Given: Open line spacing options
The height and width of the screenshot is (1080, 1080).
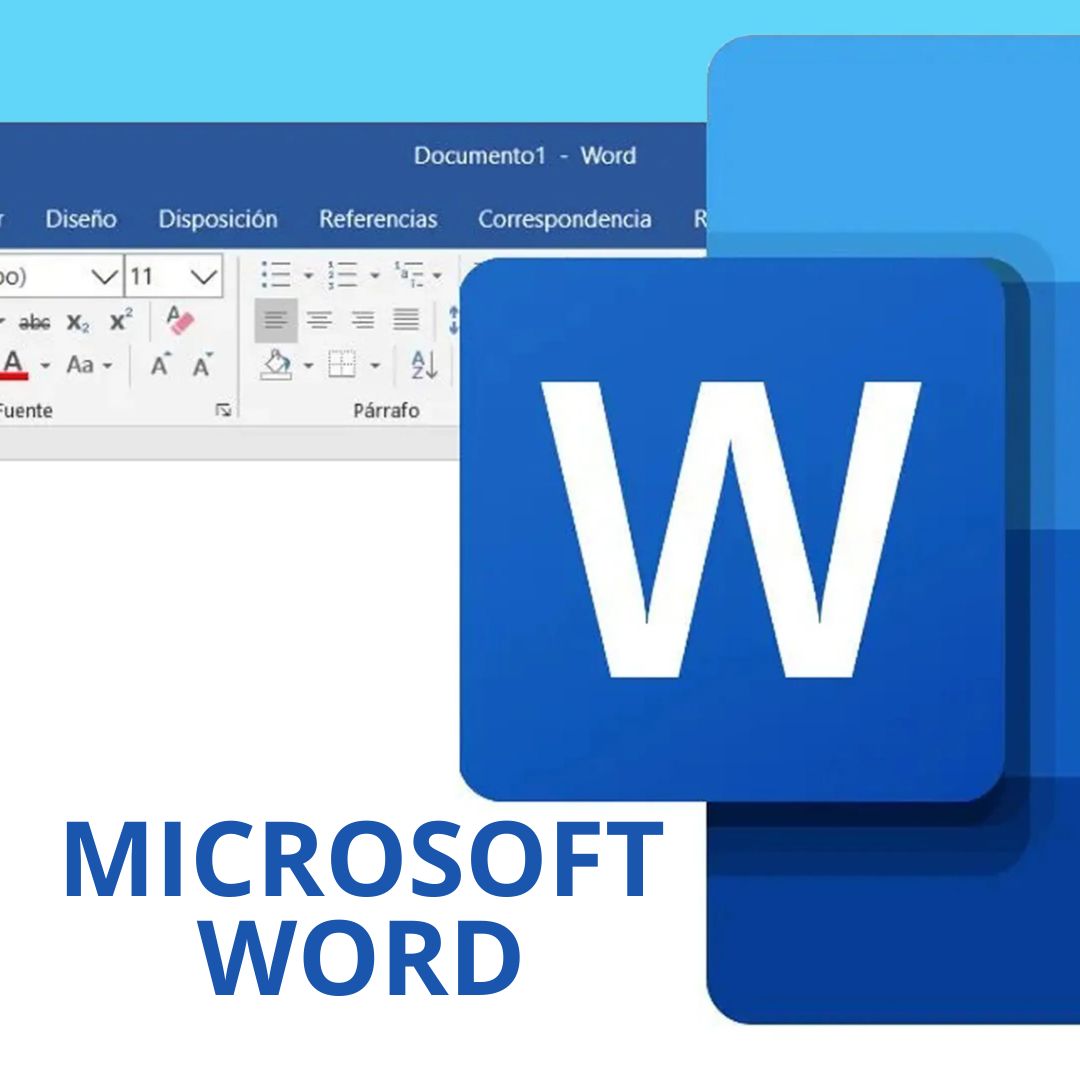Looking at the screenshot, I should click(453, 320).
